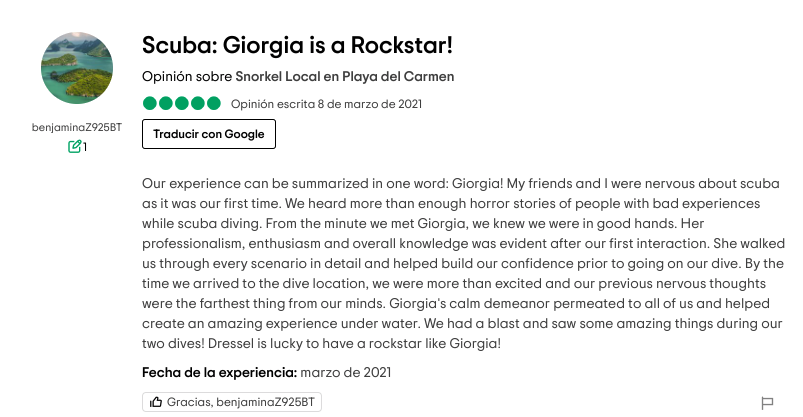The width and height of the screenshot is (803, 417).
Task: Click inside the review body paragraph
Action: (x=463, y=263)
